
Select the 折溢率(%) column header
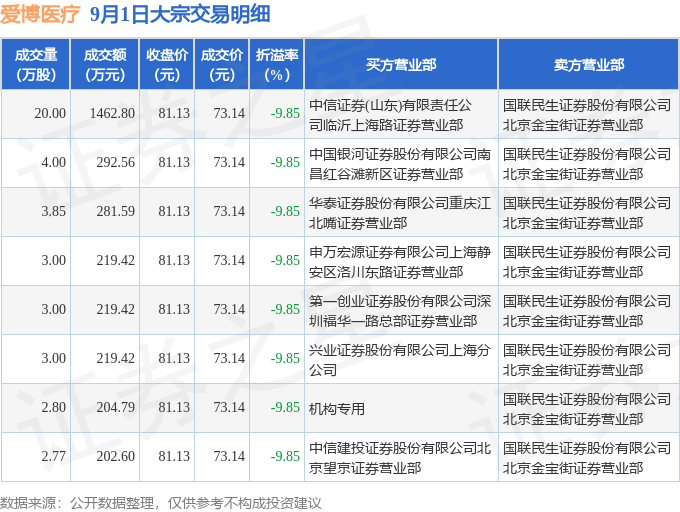[277, 65]
